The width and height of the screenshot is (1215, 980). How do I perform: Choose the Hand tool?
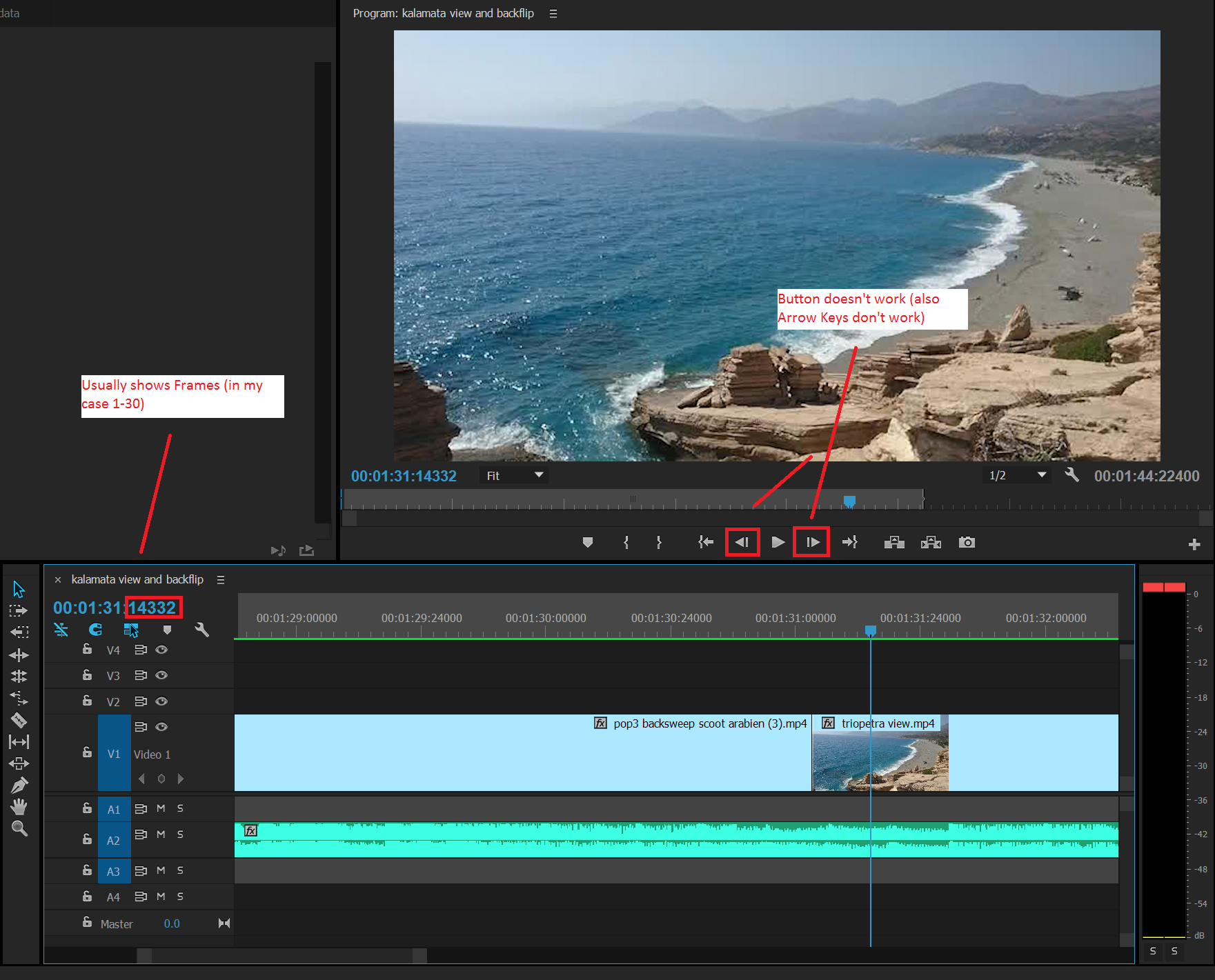click(19, 806)
